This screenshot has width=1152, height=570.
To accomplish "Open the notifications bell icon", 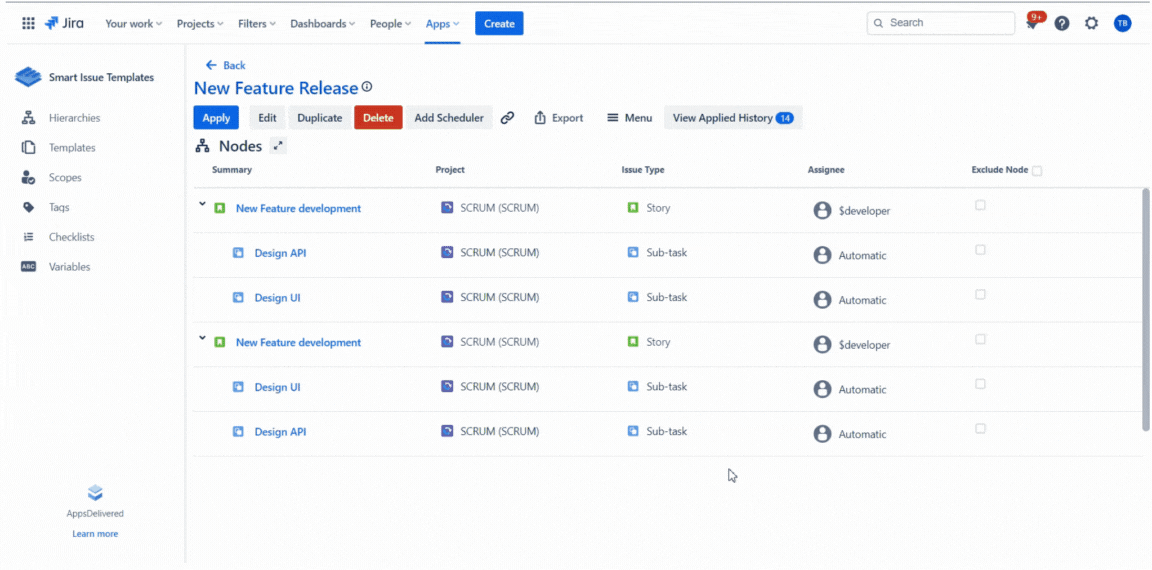I will point(1033,23).
